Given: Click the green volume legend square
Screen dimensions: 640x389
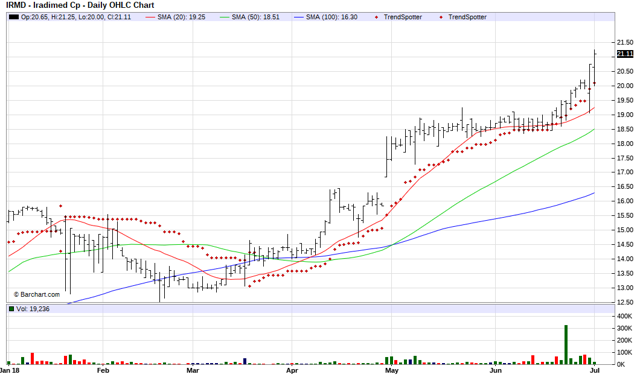Looking at the screenshot, I should [11, 309].
